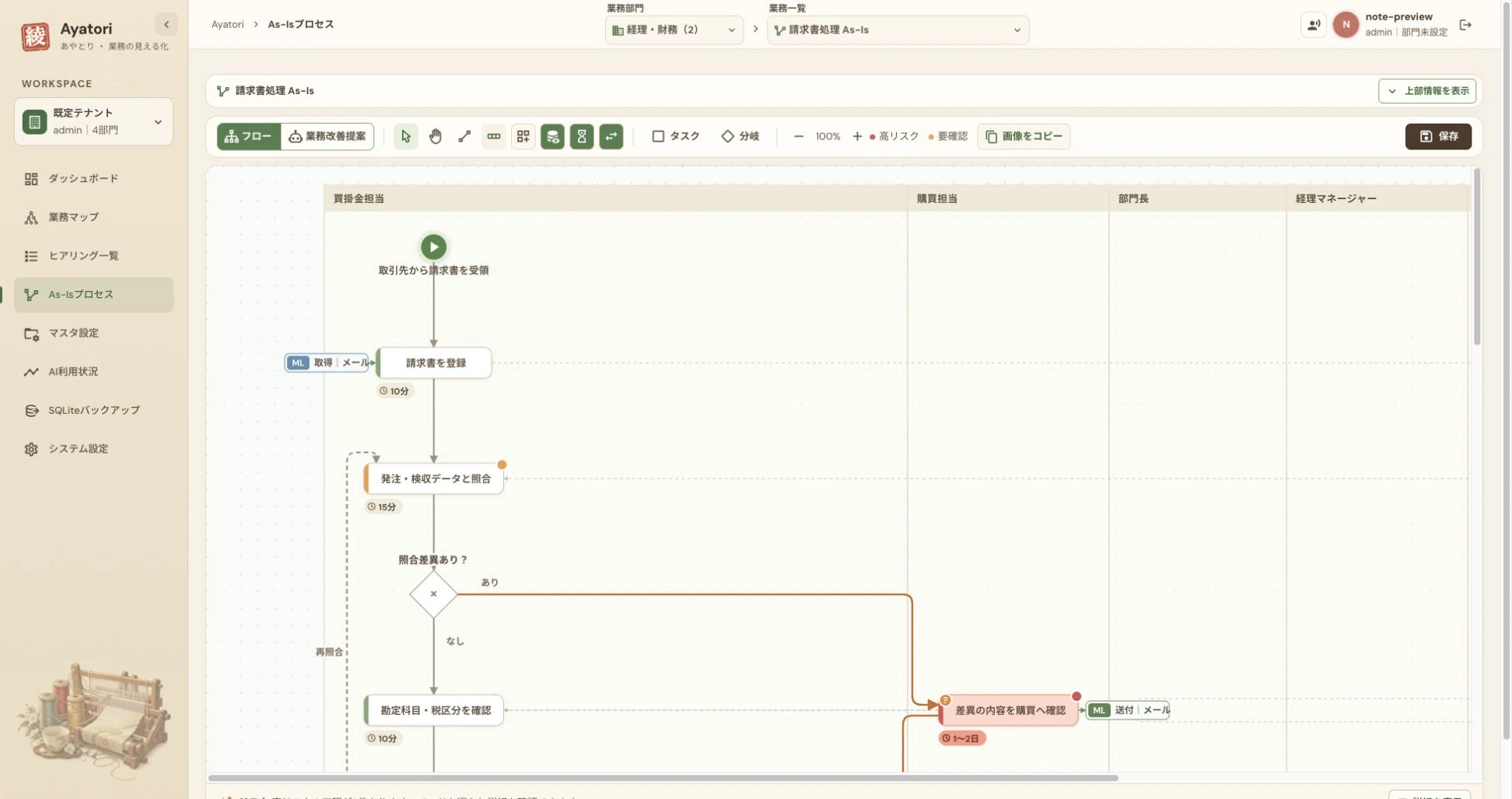This screenshot has width=1512, height=799.
Task: Select the 請求書を登録 task node
Action: [x=435, y=363]
